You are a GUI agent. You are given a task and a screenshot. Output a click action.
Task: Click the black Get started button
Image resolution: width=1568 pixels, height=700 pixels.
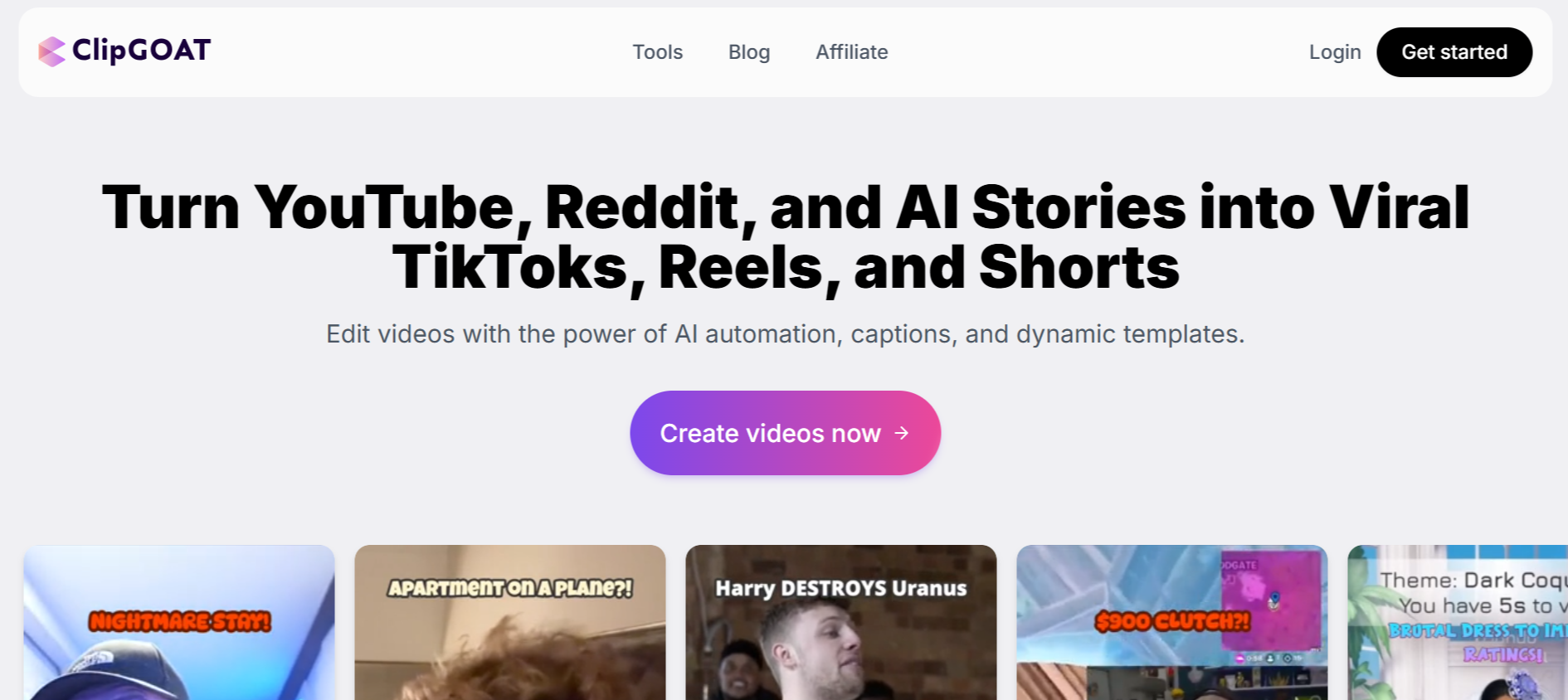(1454, 52)
